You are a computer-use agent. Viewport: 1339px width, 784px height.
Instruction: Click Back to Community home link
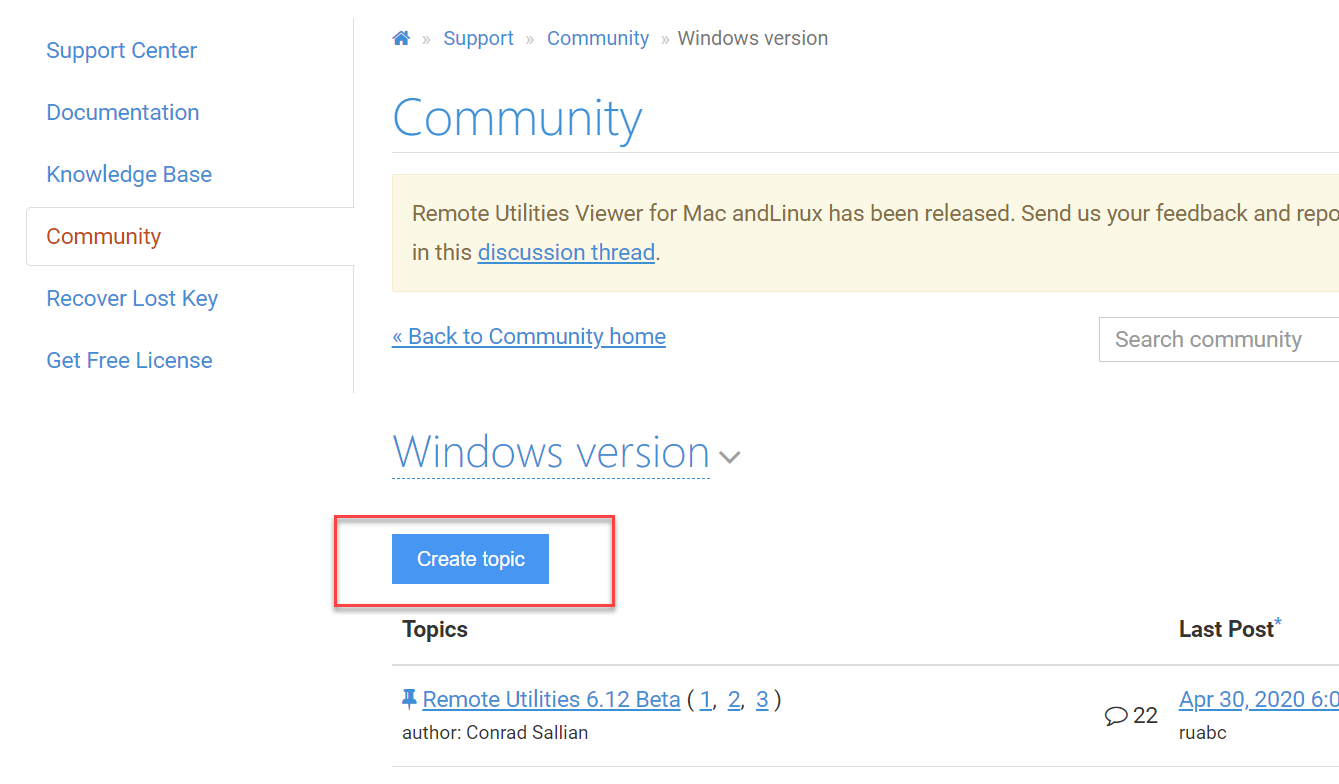[x=529, y=336]
